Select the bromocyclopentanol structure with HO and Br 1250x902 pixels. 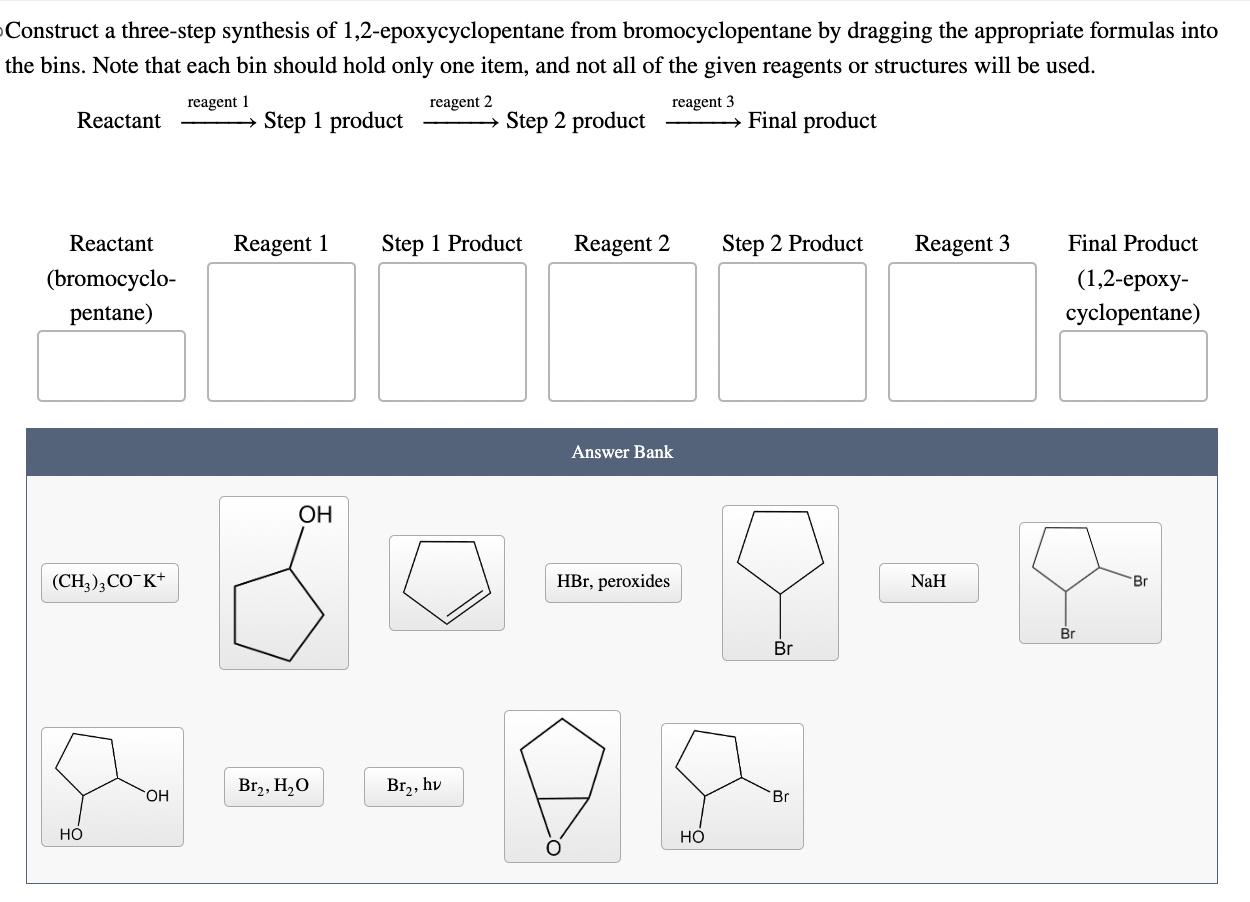coord(732,785)
